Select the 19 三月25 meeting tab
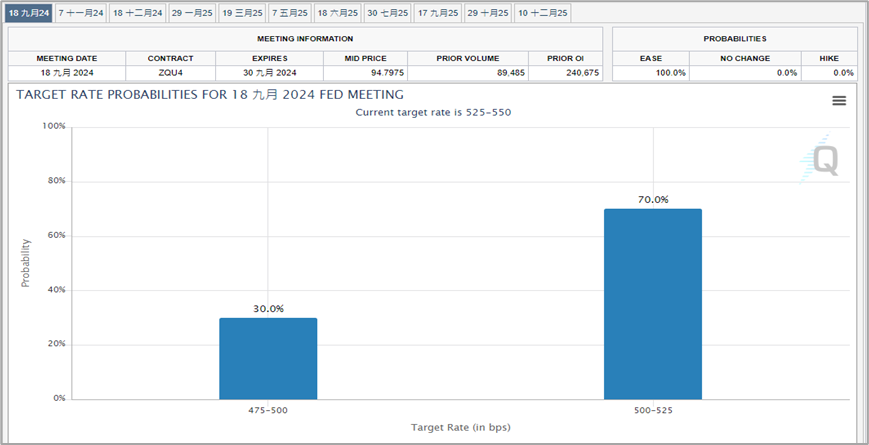869x445 pixels. [242, 13]
